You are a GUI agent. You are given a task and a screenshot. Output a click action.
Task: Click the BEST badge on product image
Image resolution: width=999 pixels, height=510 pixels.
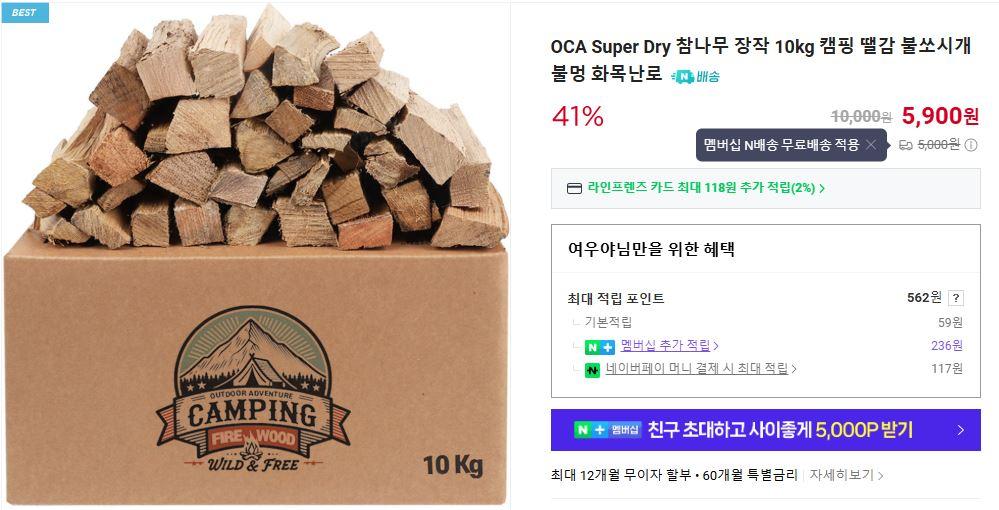click(x=24, y=12)
